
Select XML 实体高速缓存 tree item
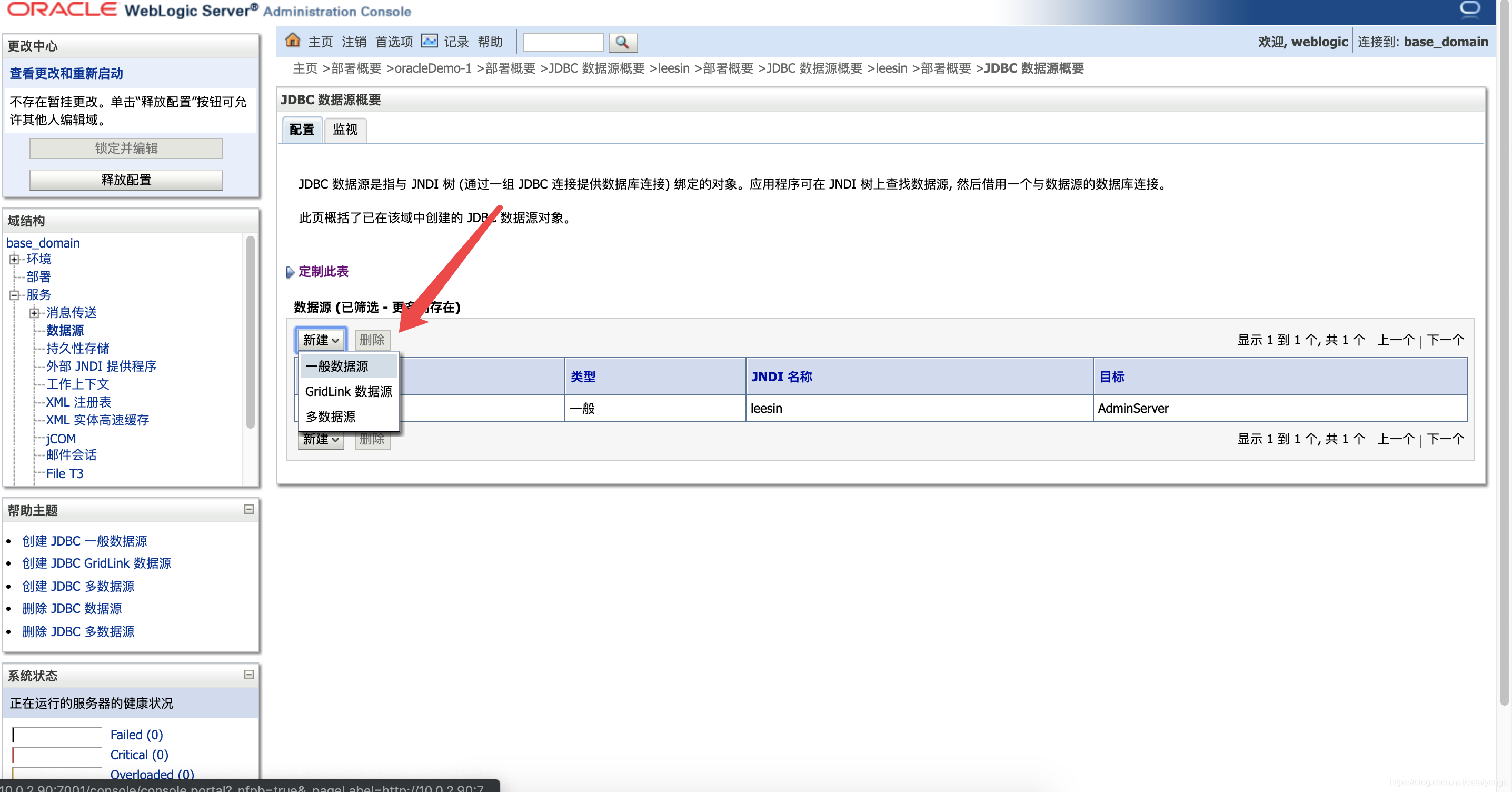click(x=97, y=420)
